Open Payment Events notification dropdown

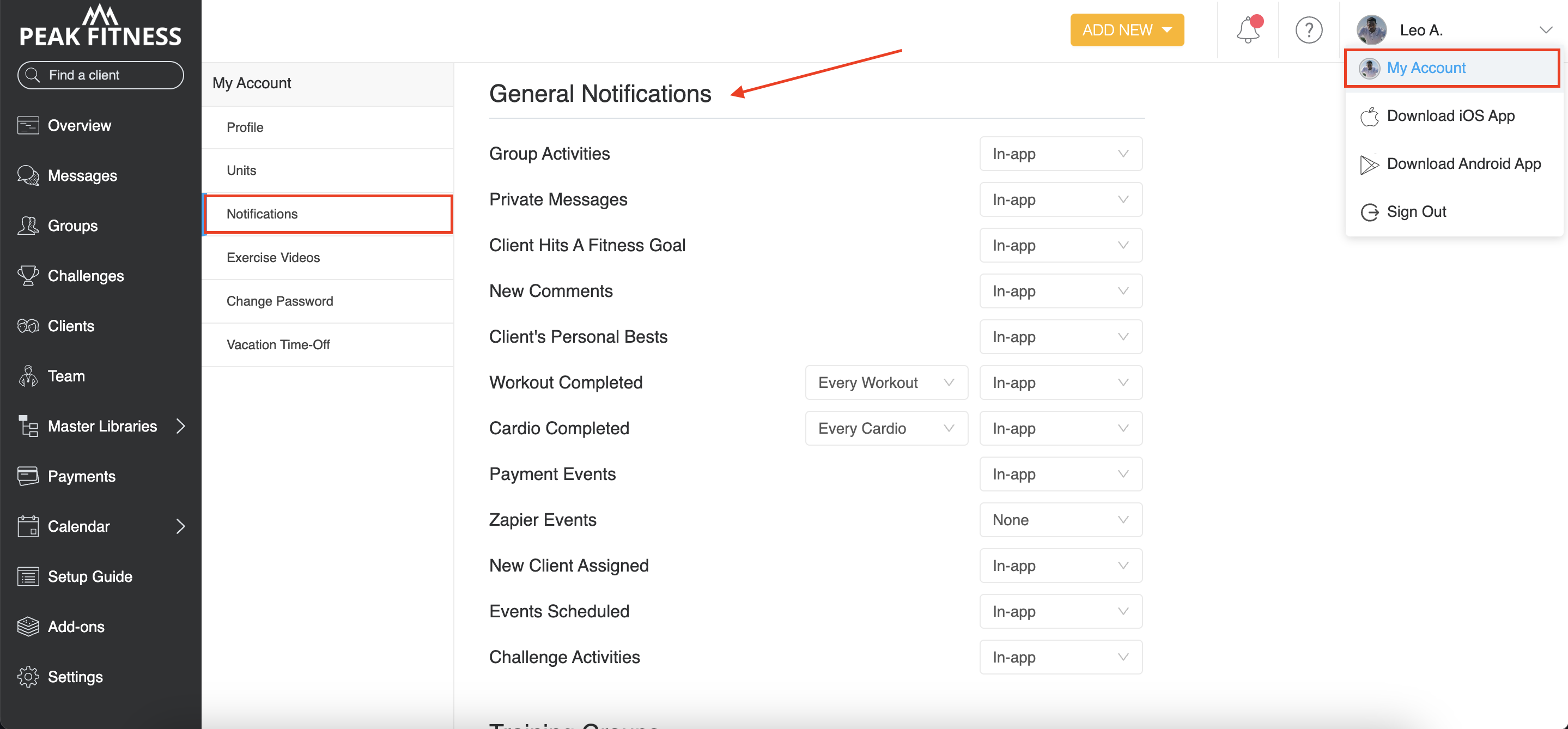pyautogui.click(x=1060, y=474)
